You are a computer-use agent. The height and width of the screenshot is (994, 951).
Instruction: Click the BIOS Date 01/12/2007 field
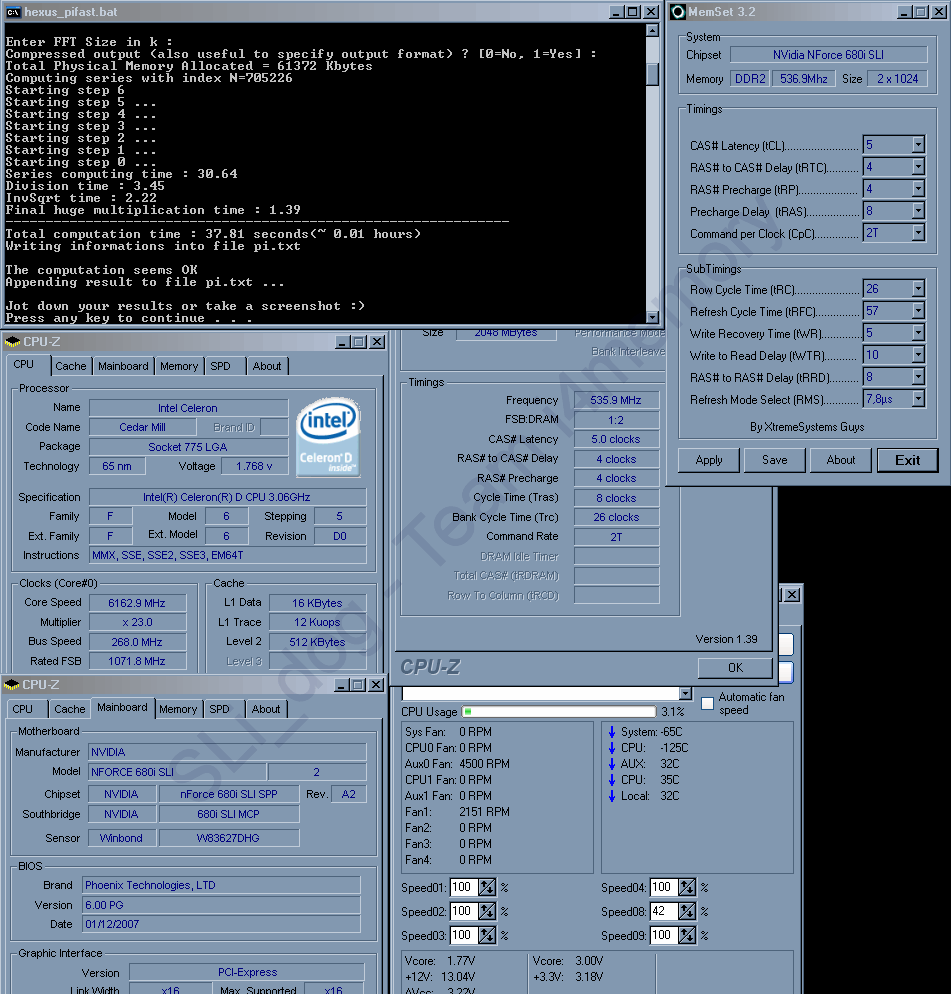point(221,924)
